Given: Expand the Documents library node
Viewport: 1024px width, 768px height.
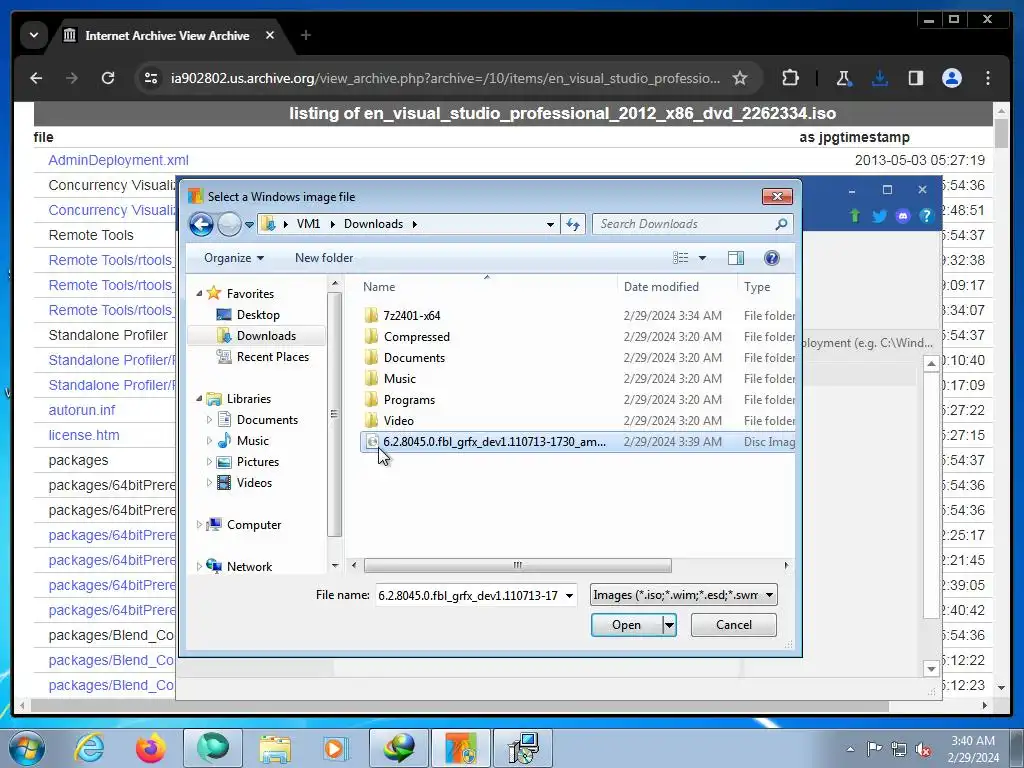Looking at the screenshot, I should pyautogui.click(x=209, y=420).
